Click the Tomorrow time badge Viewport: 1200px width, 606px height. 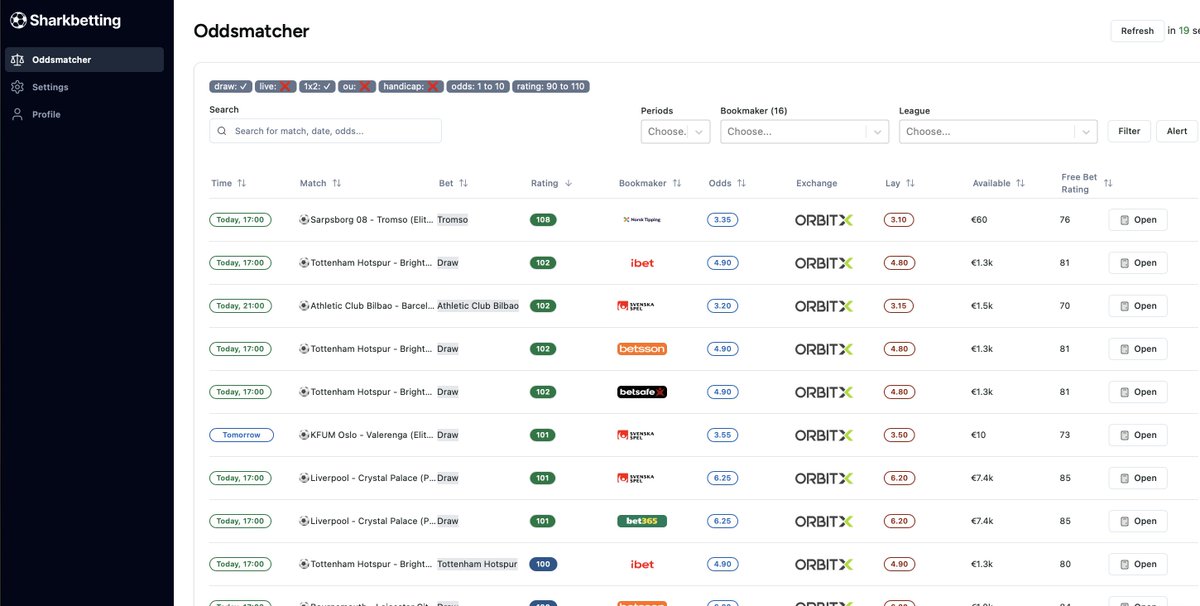tap(241, 435)
